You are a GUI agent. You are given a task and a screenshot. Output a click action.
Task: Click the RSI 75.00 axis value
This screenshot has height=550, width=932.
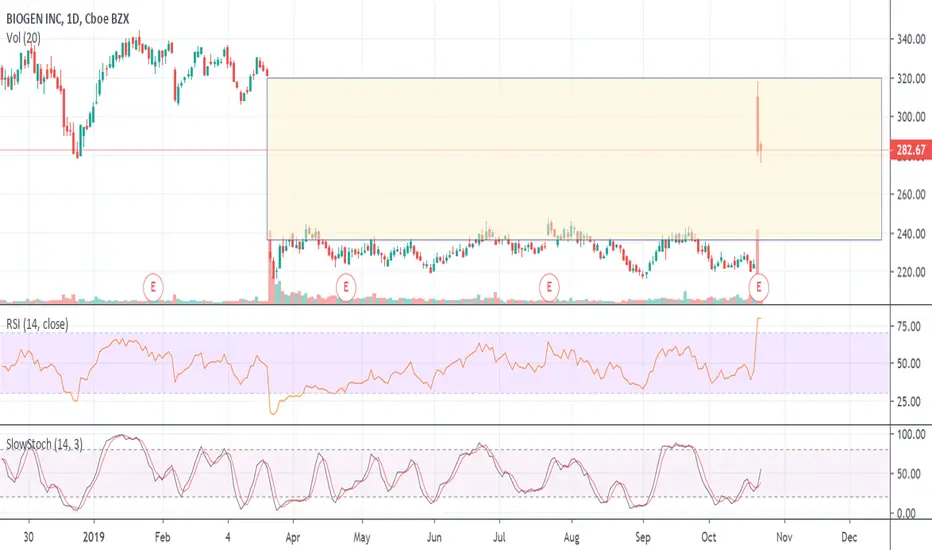tap(909, 326)
